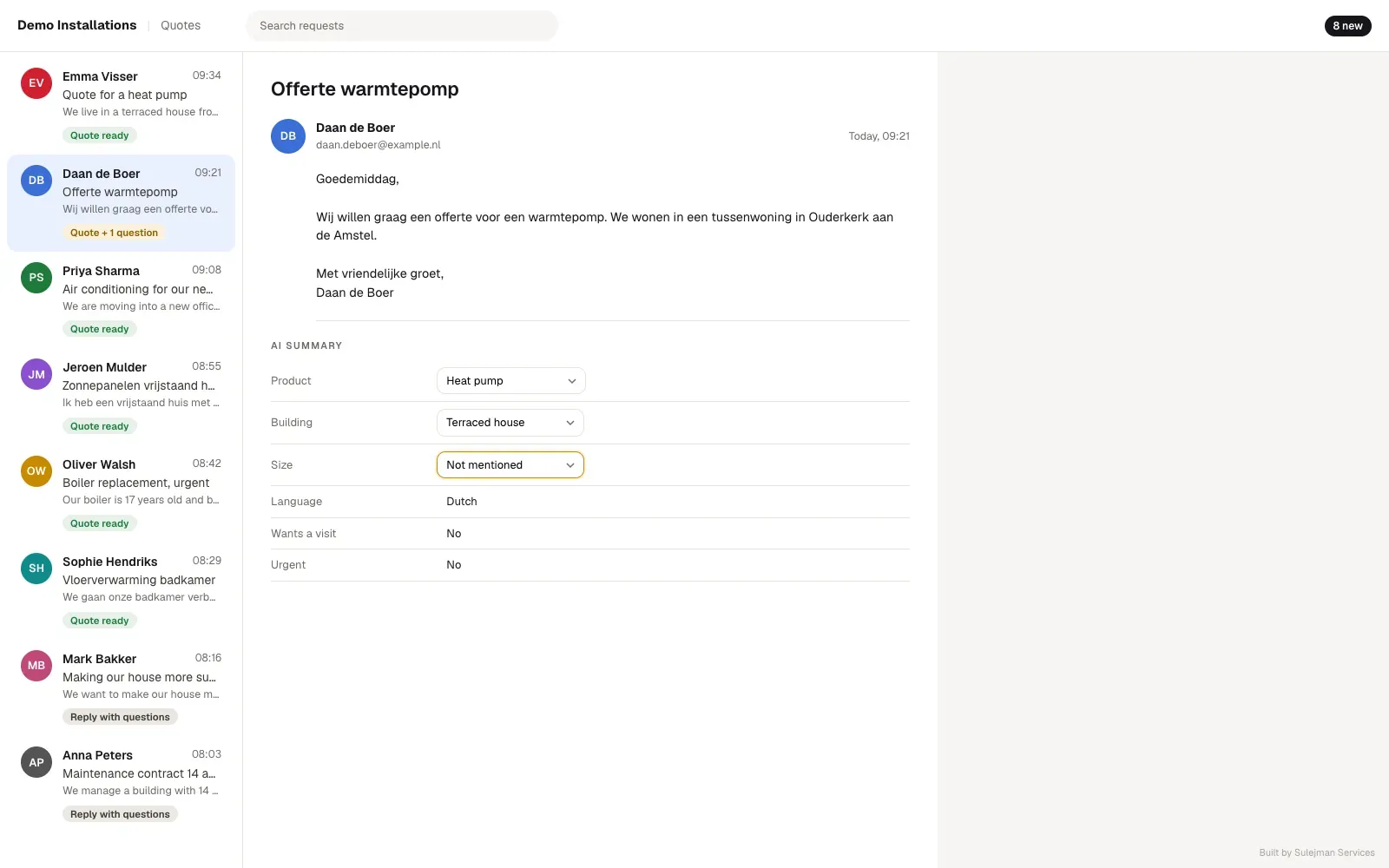Viewport: 1389px width, 868px height.
Task: Open Mark Bakker's request about his house
Action: (121, 687)
